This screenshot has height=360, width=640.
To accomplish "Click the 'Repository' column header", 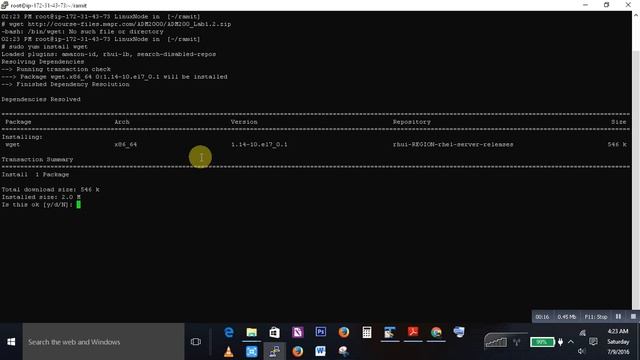I will tap(411, 122).
